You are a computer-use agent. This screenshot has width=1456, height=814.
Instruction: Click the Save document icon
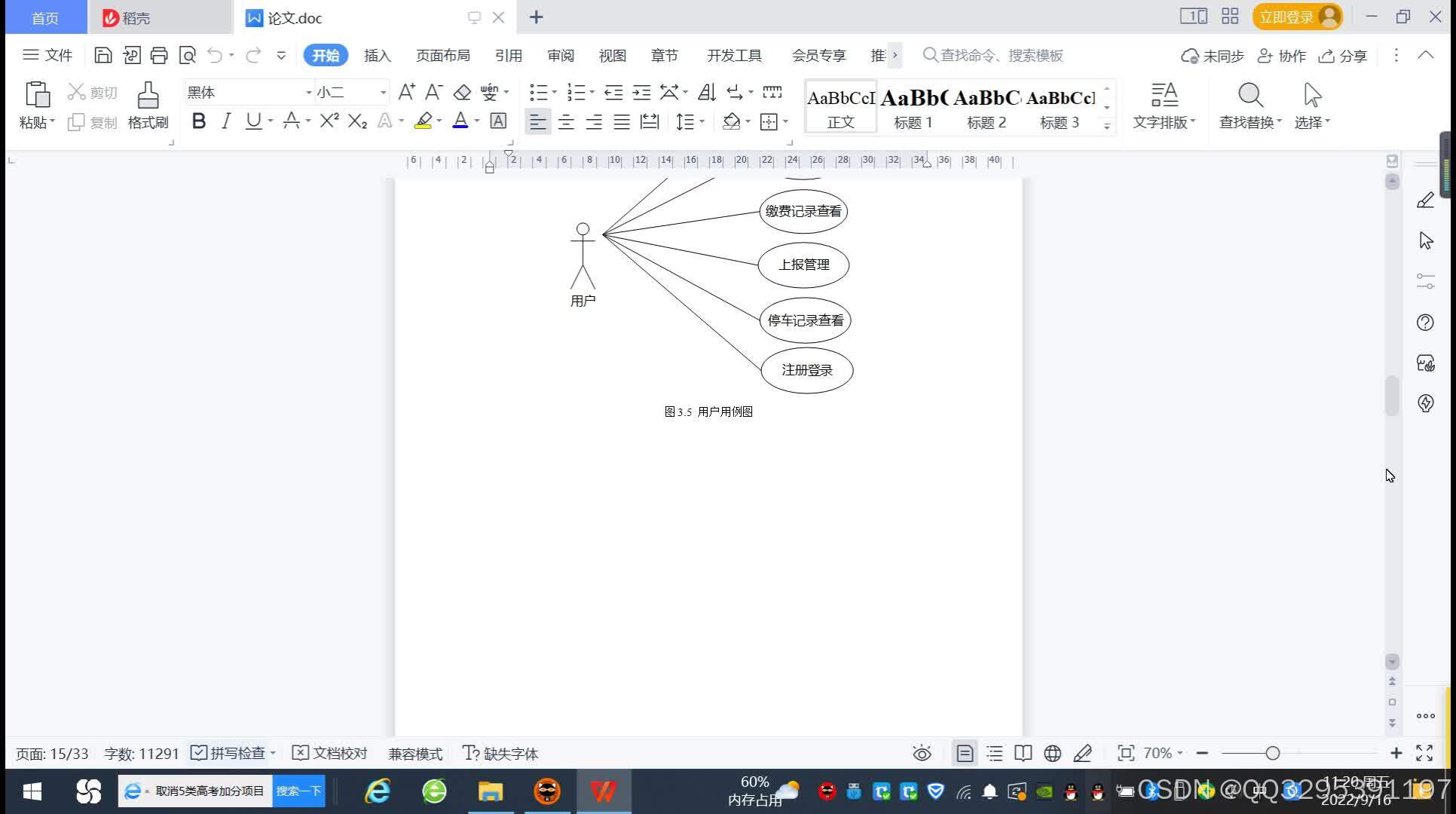pos(103,55)
